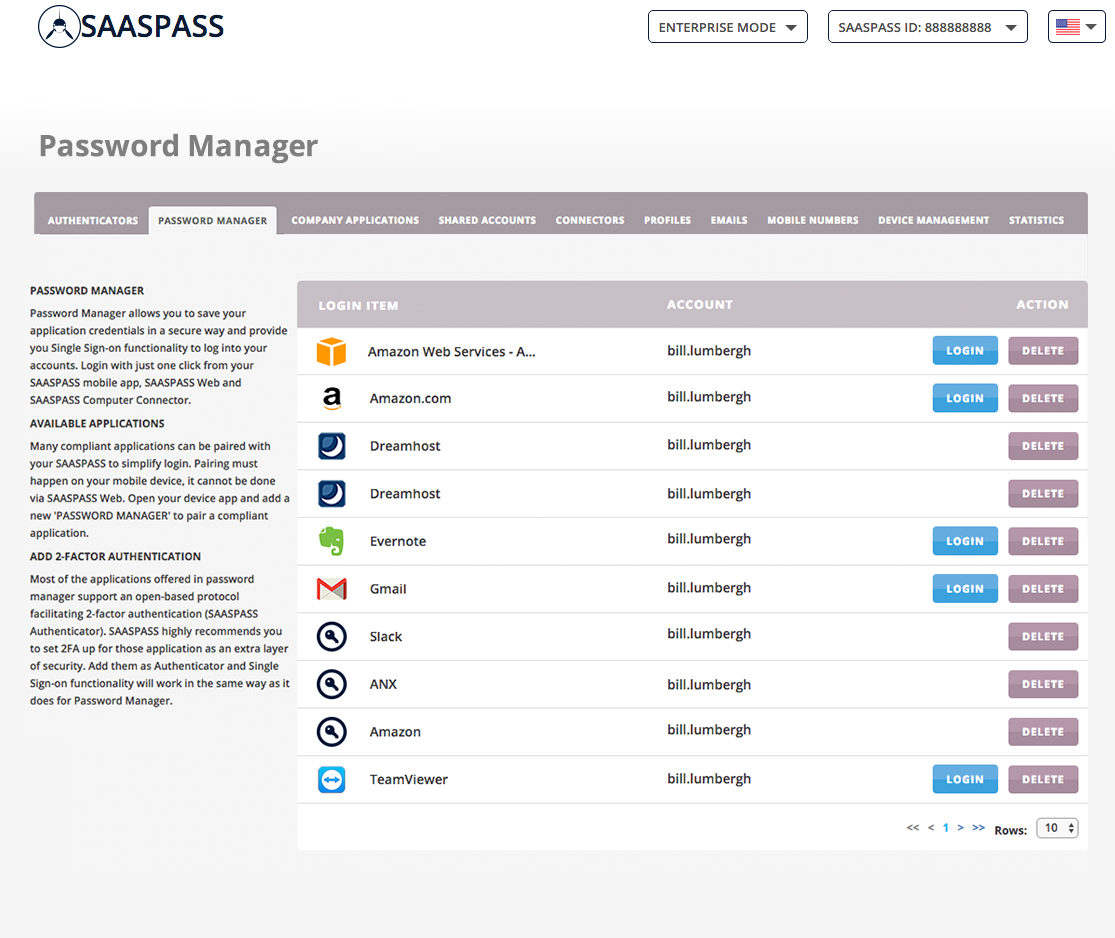The height and width of the screenshot is (938, 1115).
Task: Change the Rows per page selector
Action: [1057, 828]
